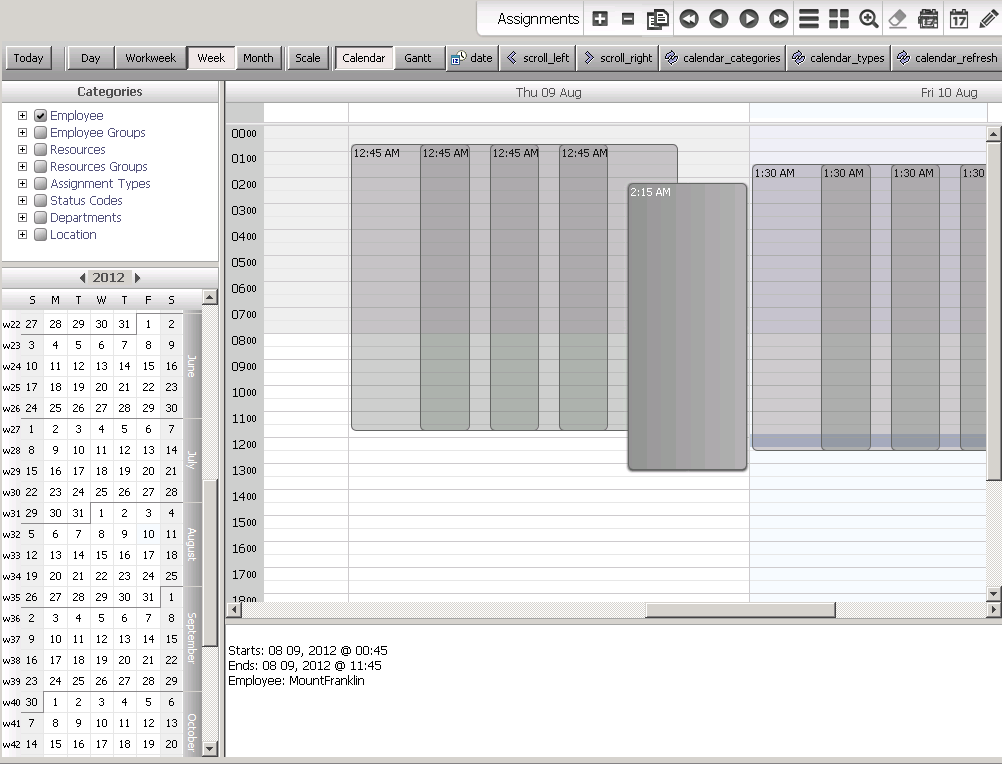
Task: Click the add assignment plus icon
Action: (600, 17)
